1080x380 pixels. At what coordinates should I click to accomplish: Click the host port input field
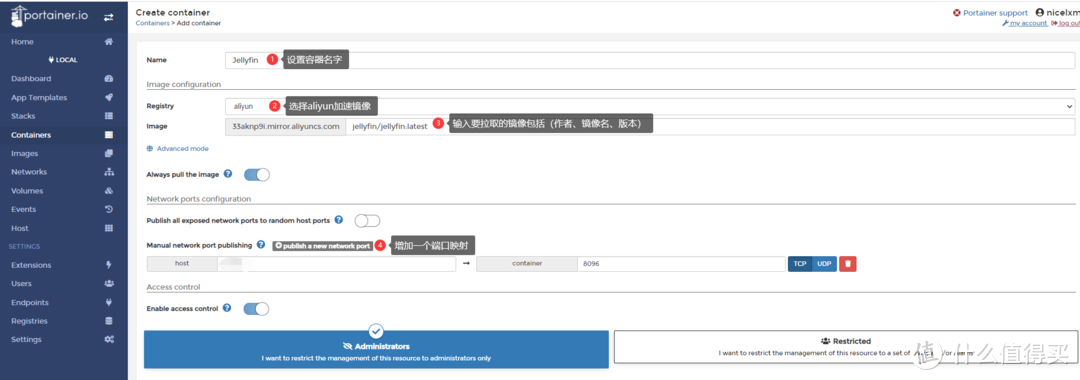point(336,264)
